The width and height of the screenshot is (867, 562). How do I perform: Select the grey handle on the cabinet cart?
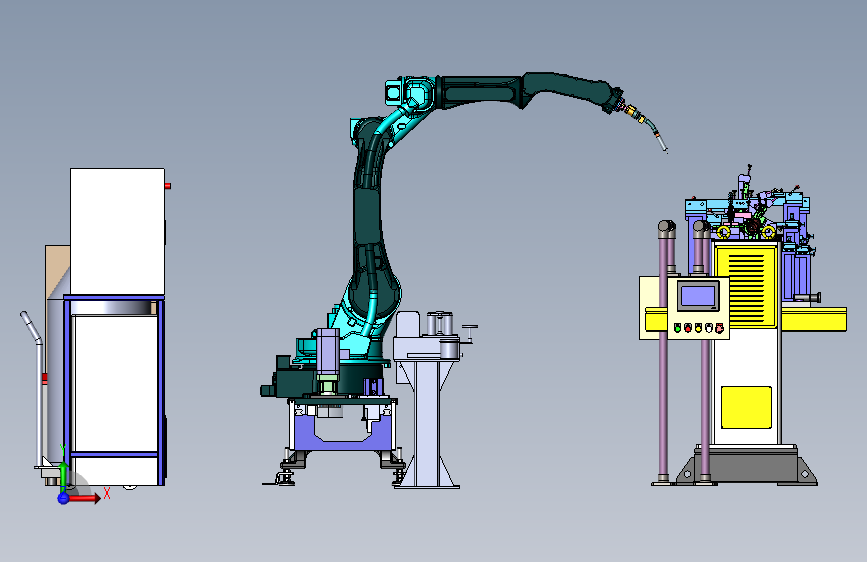(x=34, y=387)
